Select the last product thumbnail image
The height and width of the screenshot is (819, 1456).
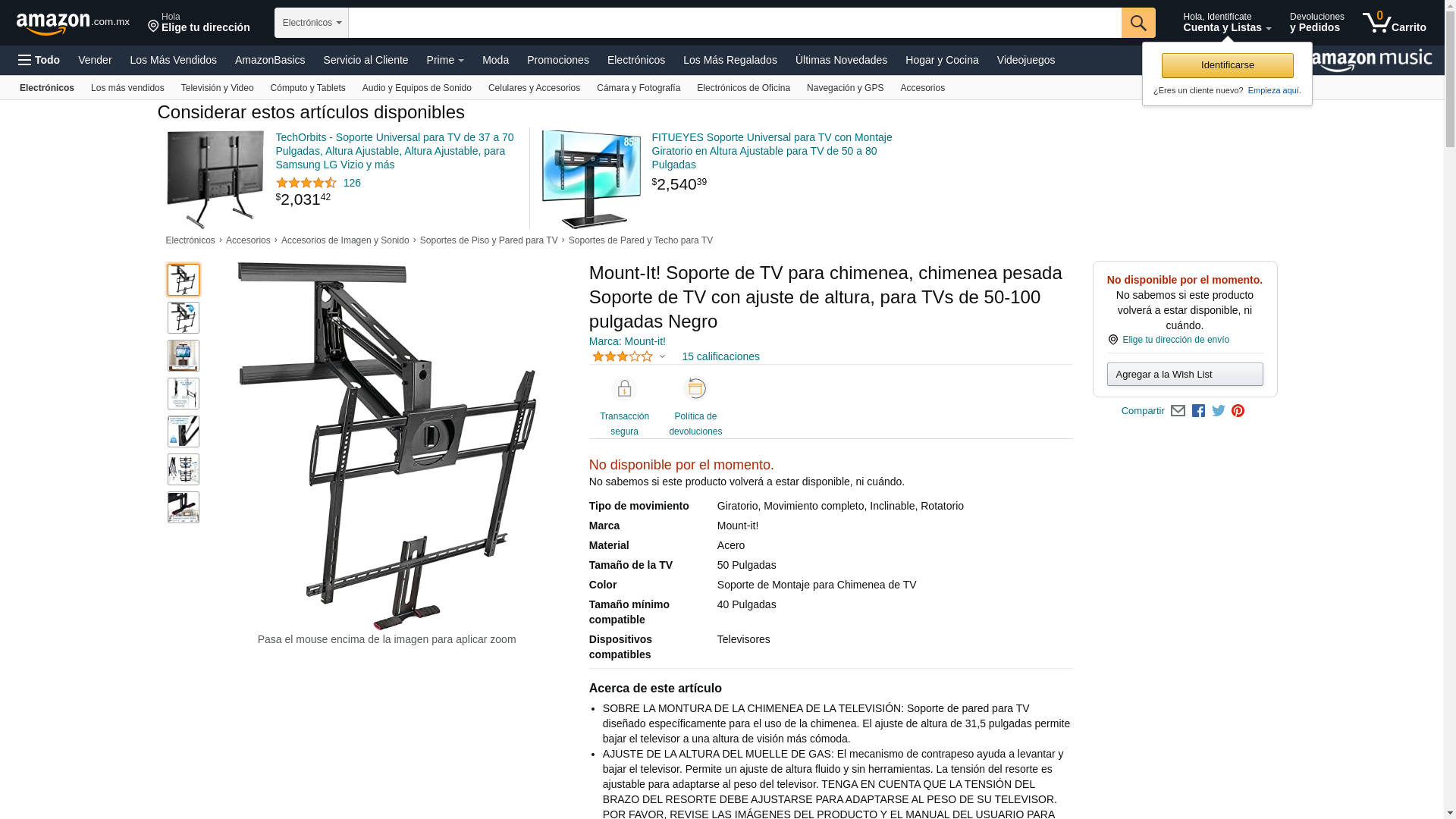click(184, 507)
